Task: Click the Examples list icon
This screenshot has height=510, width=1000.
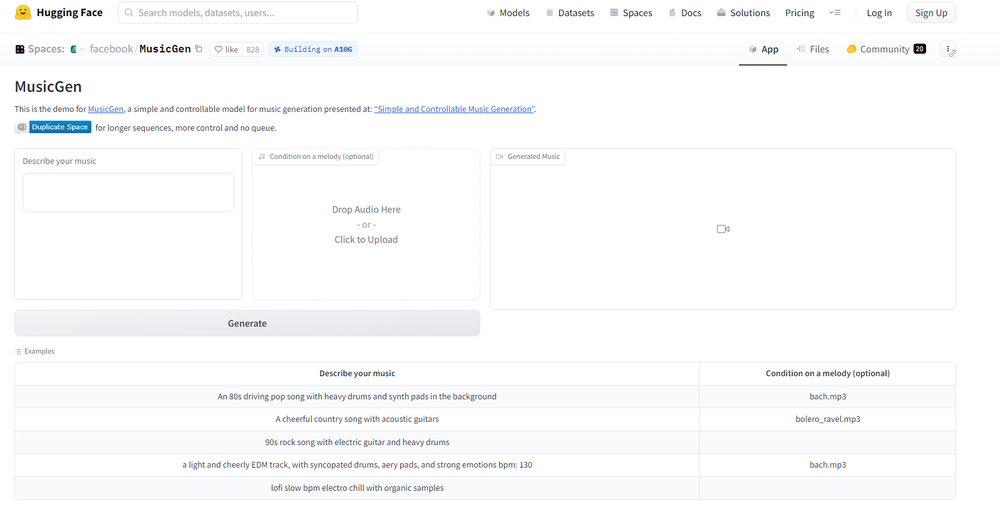Action: tap(18, 351)
